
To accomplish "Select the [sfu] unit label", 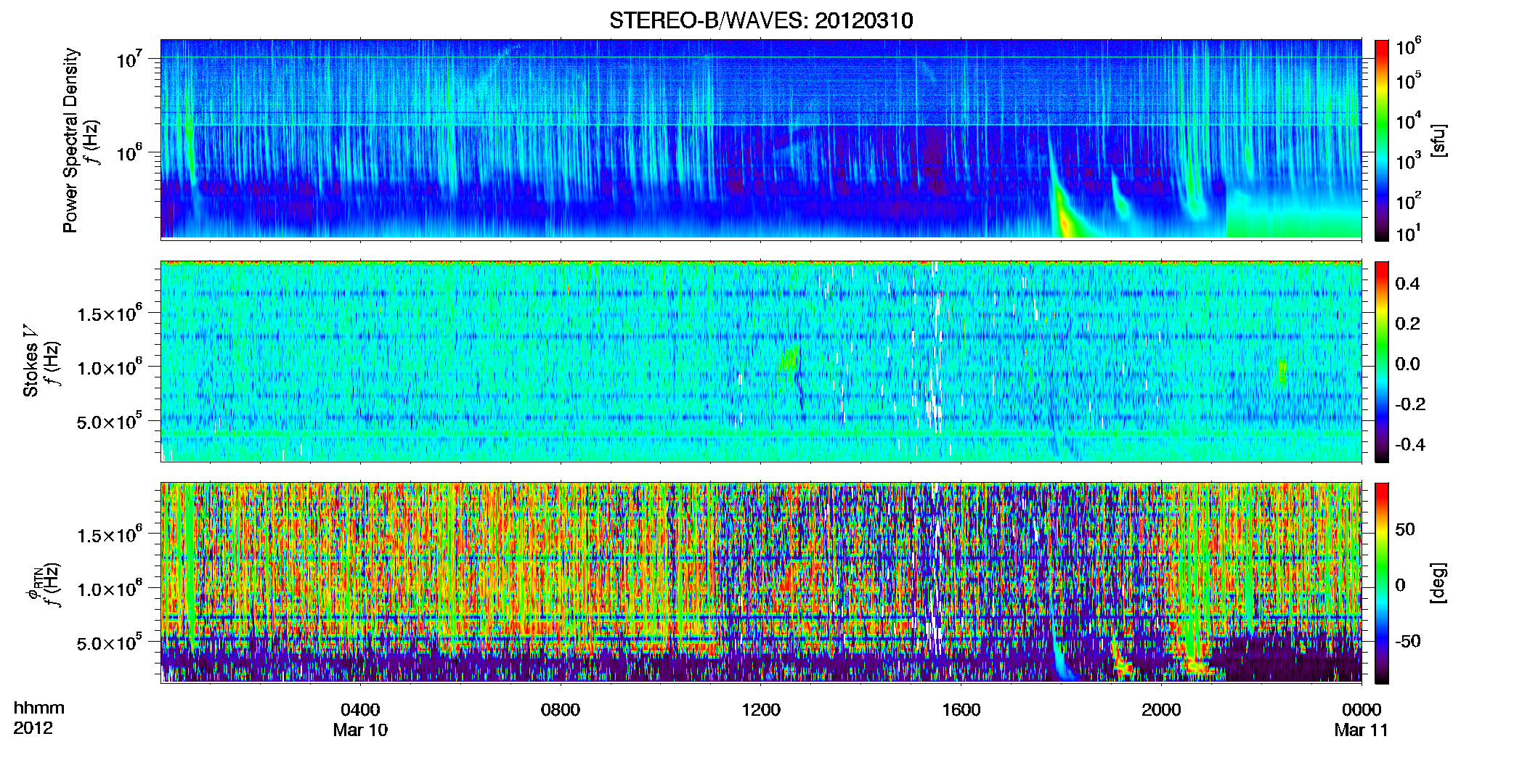I will pos(1438,141).
